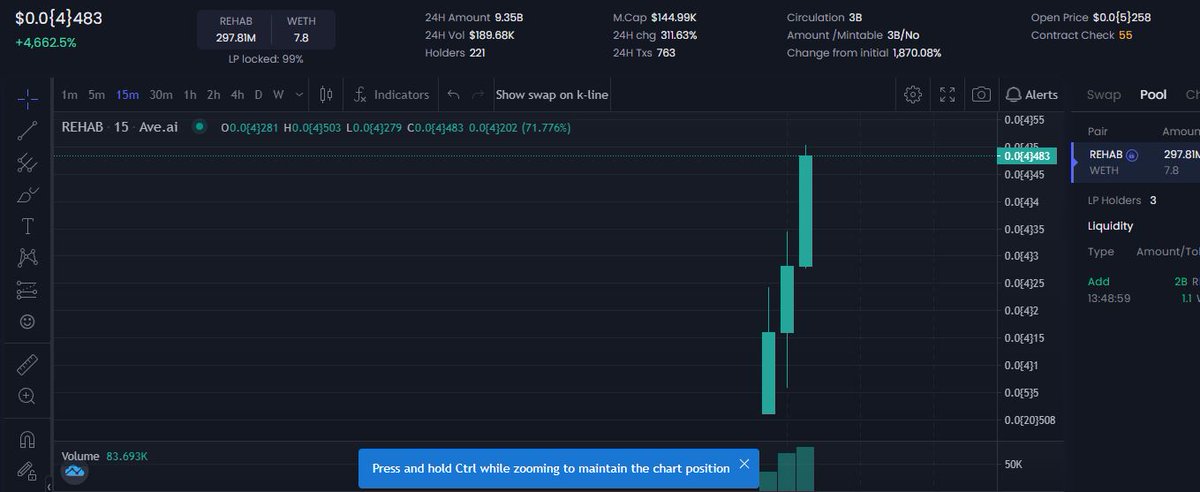
Task: Undo the last chart action
Action: pyautogui.click(x=453, y=95)
